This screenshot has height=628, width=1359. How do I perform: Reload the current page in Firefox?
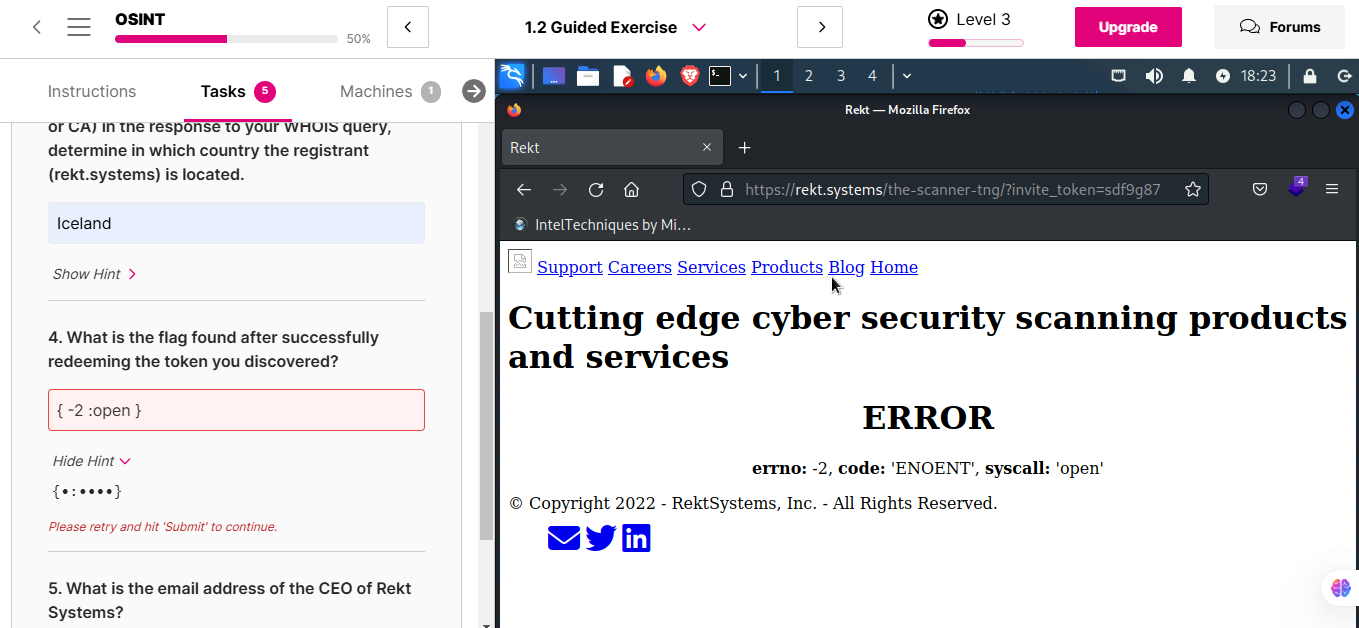(x=596, y=189)
